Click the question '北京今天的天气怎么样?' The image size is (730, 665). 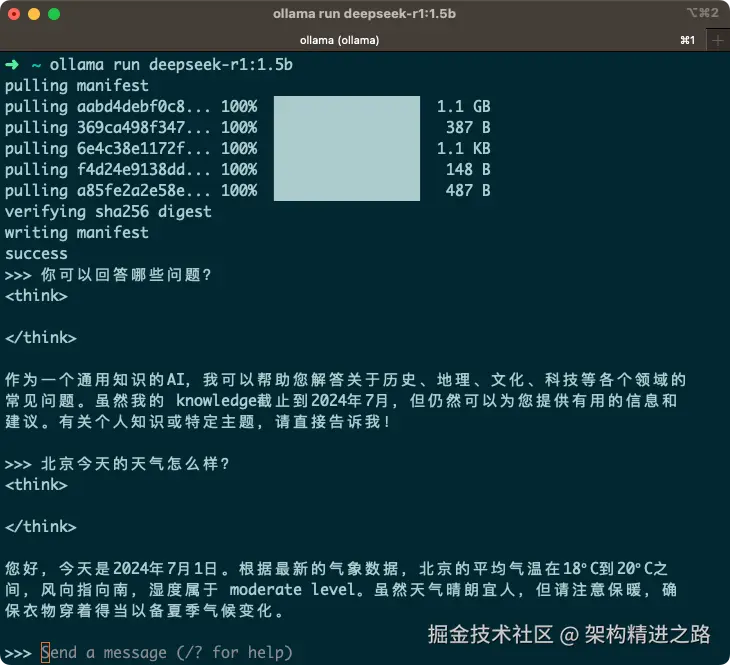point(135,464)
